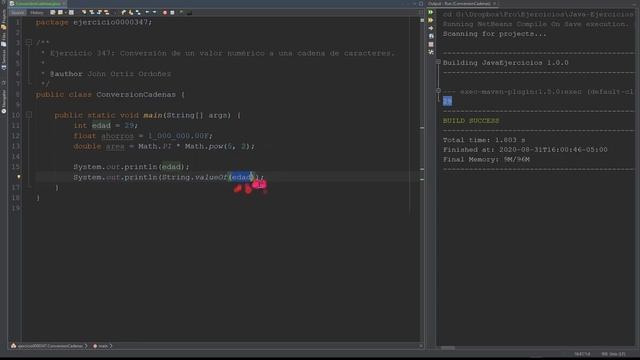This screenshot has height=360, width=640.
Task: Switch to the History view tab
Action: coord(36,13)
